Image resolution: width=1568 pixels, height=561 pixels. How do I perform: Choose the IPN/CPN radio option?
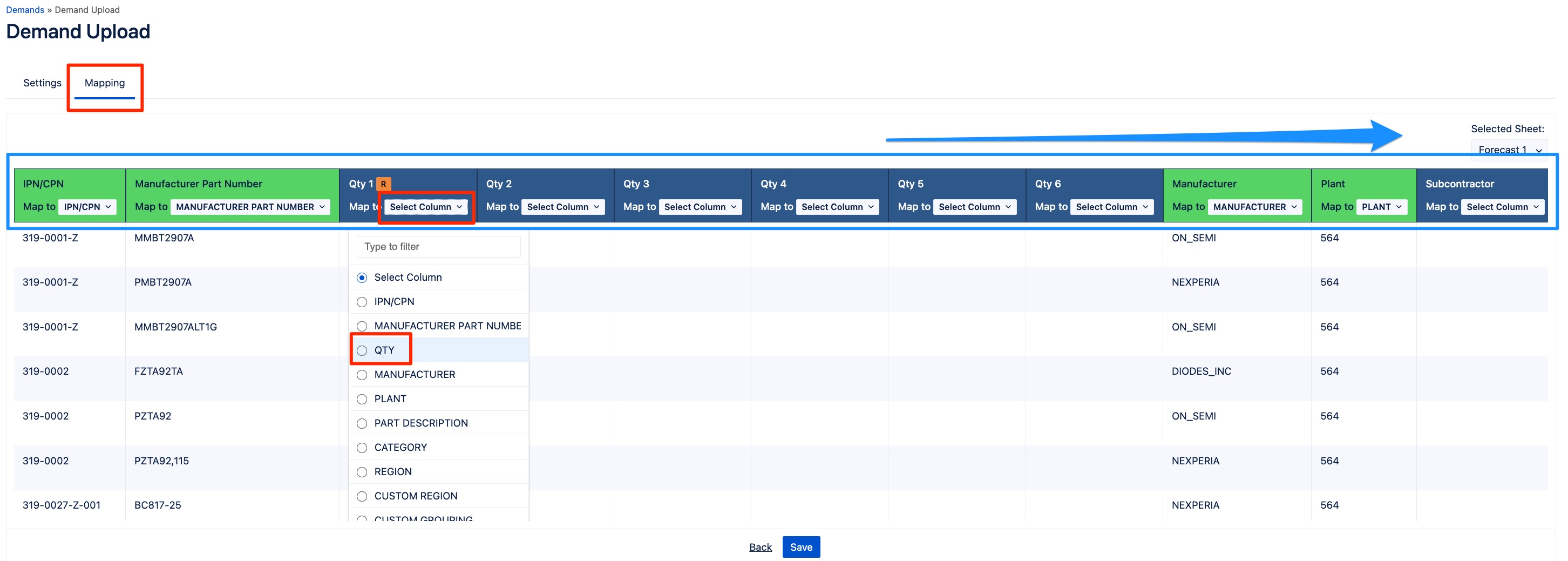[362, 302]
